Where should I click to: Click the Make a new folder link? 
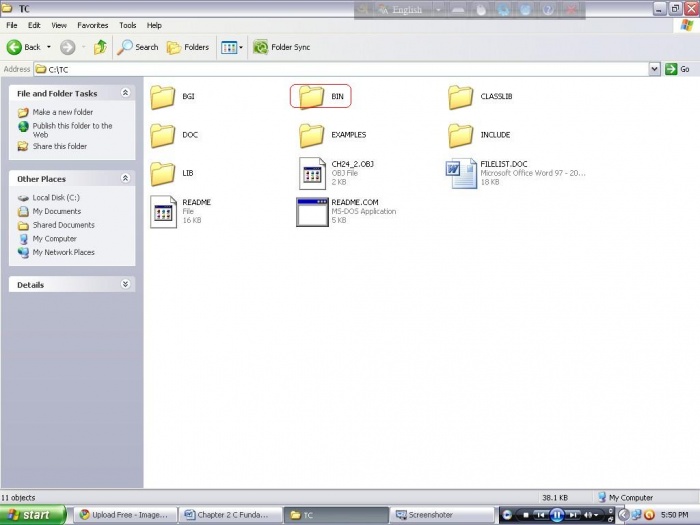(62, 112)
